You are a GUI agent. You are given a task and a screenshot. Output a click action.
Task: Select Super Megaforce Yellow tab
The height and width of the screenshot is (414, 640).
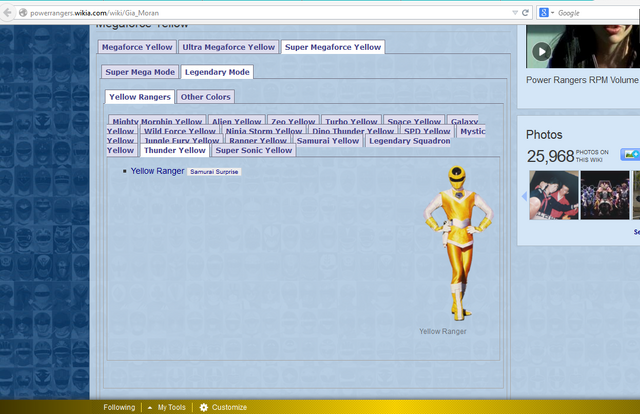[333, 47]
